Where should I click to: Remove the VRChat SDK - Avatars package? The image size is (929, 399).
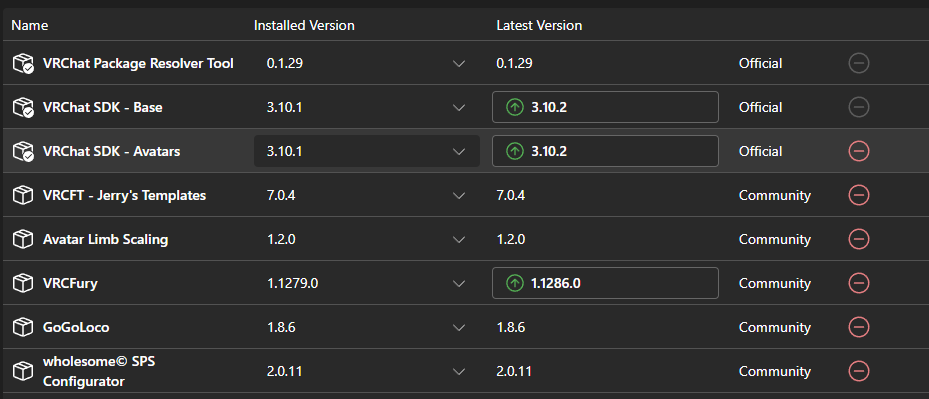[x=858, y=151]
